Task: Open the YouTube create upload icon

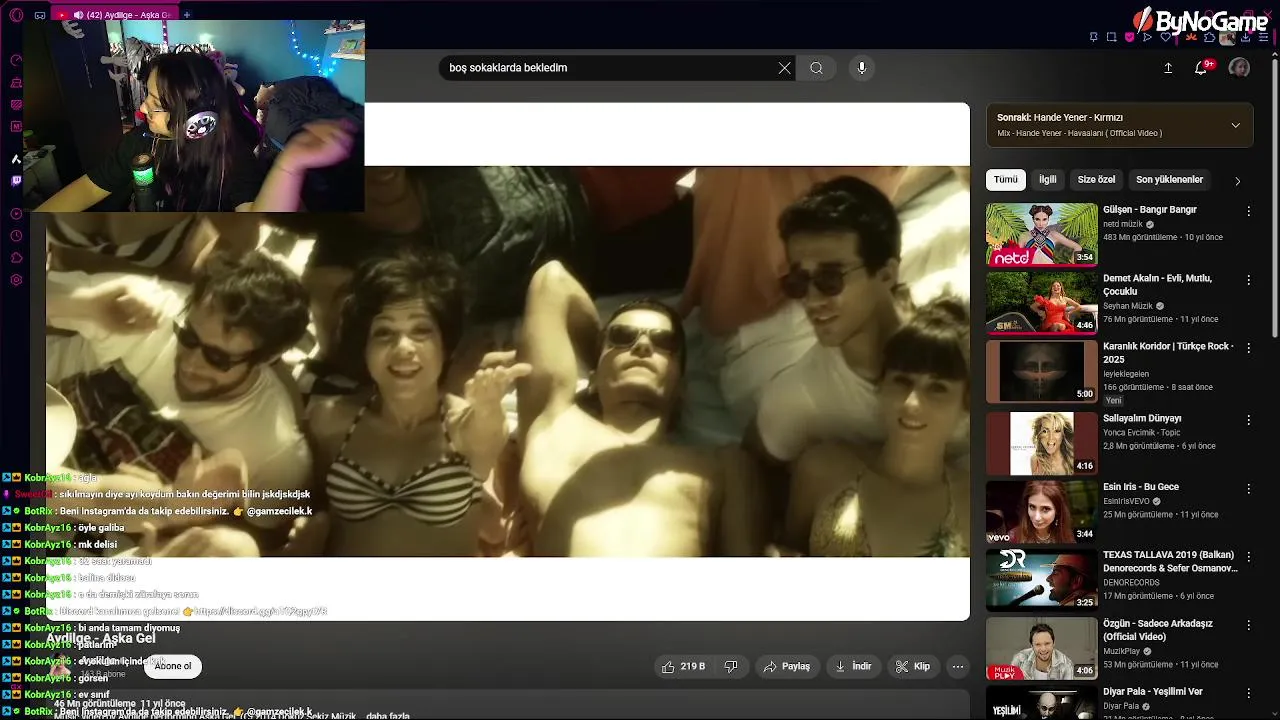Action: pos(1168,68)
